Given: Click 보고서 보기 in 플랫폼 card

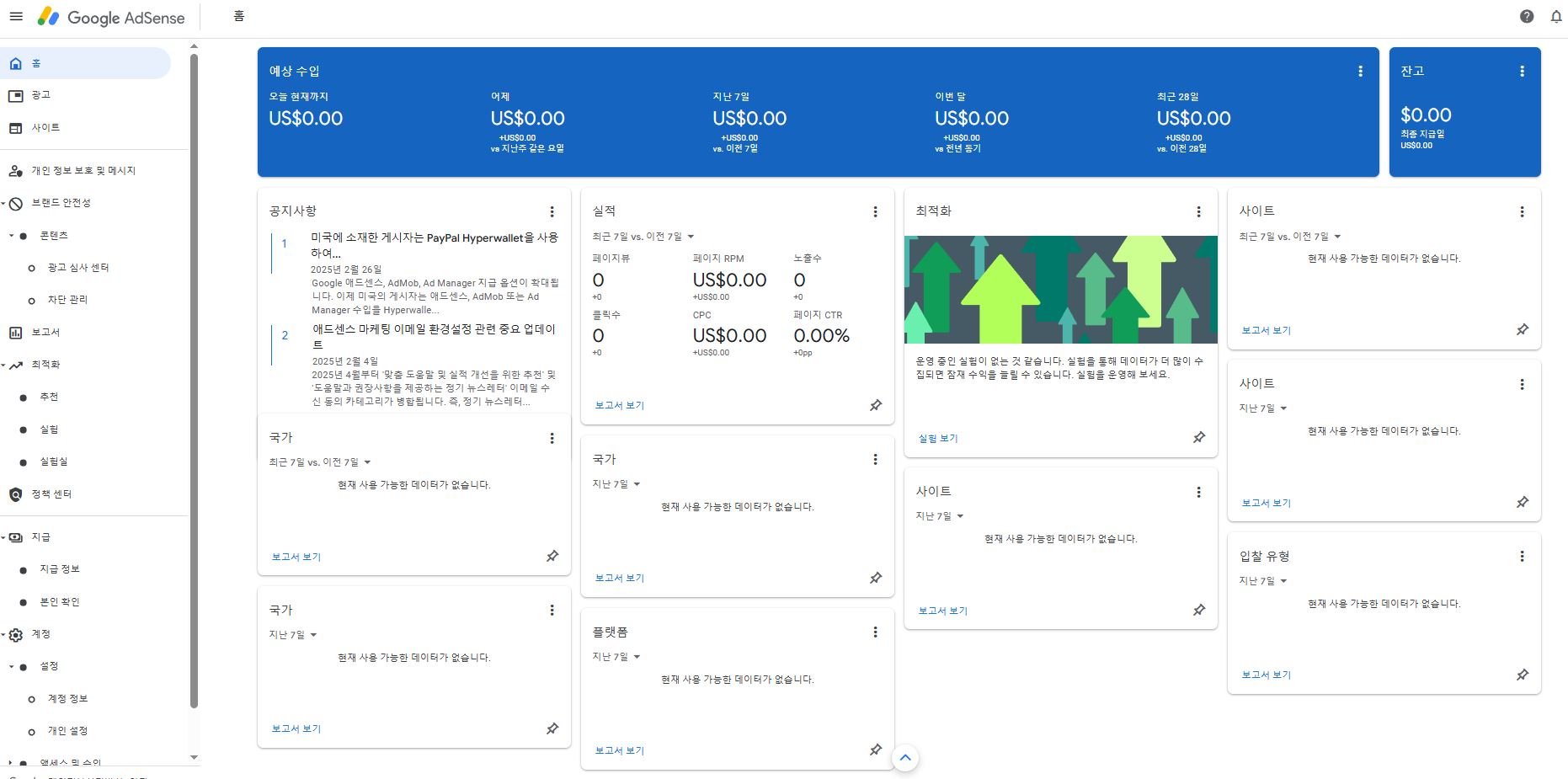Looking at the screenshot, I should pyautogui.click(x=620, y=750).
